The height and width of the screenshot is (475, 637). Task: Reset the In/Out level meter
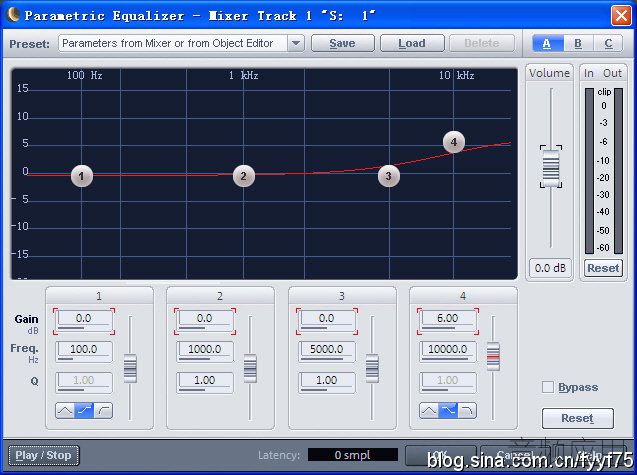(603, 268)
